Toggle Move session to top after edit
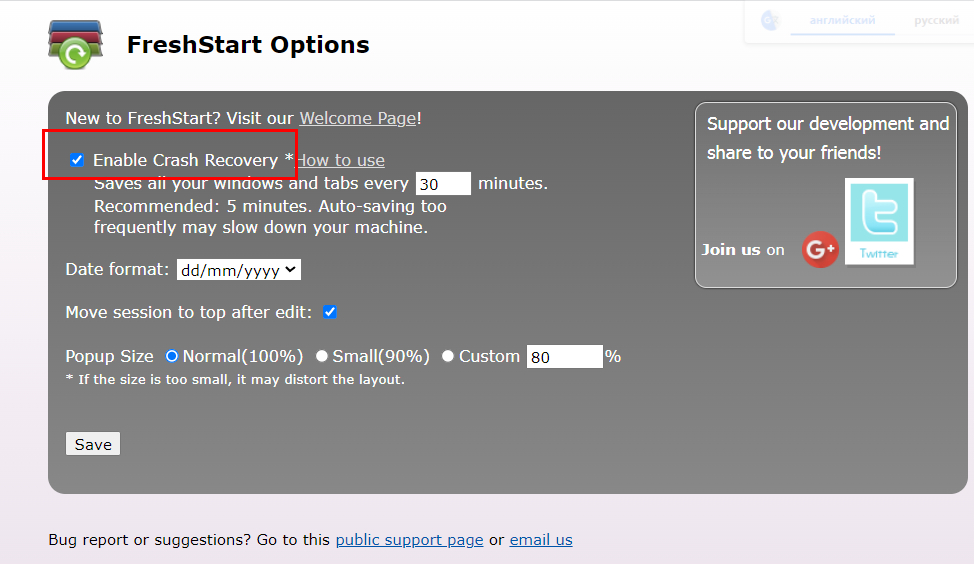 coord(330,312)
